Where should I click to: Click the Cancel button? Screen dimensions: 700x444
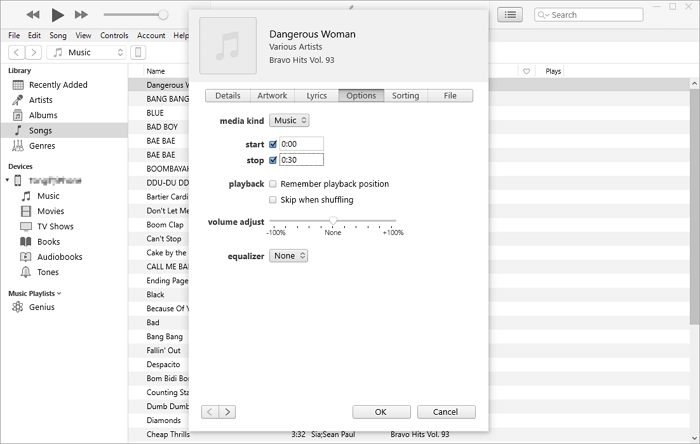click(446, 412)
